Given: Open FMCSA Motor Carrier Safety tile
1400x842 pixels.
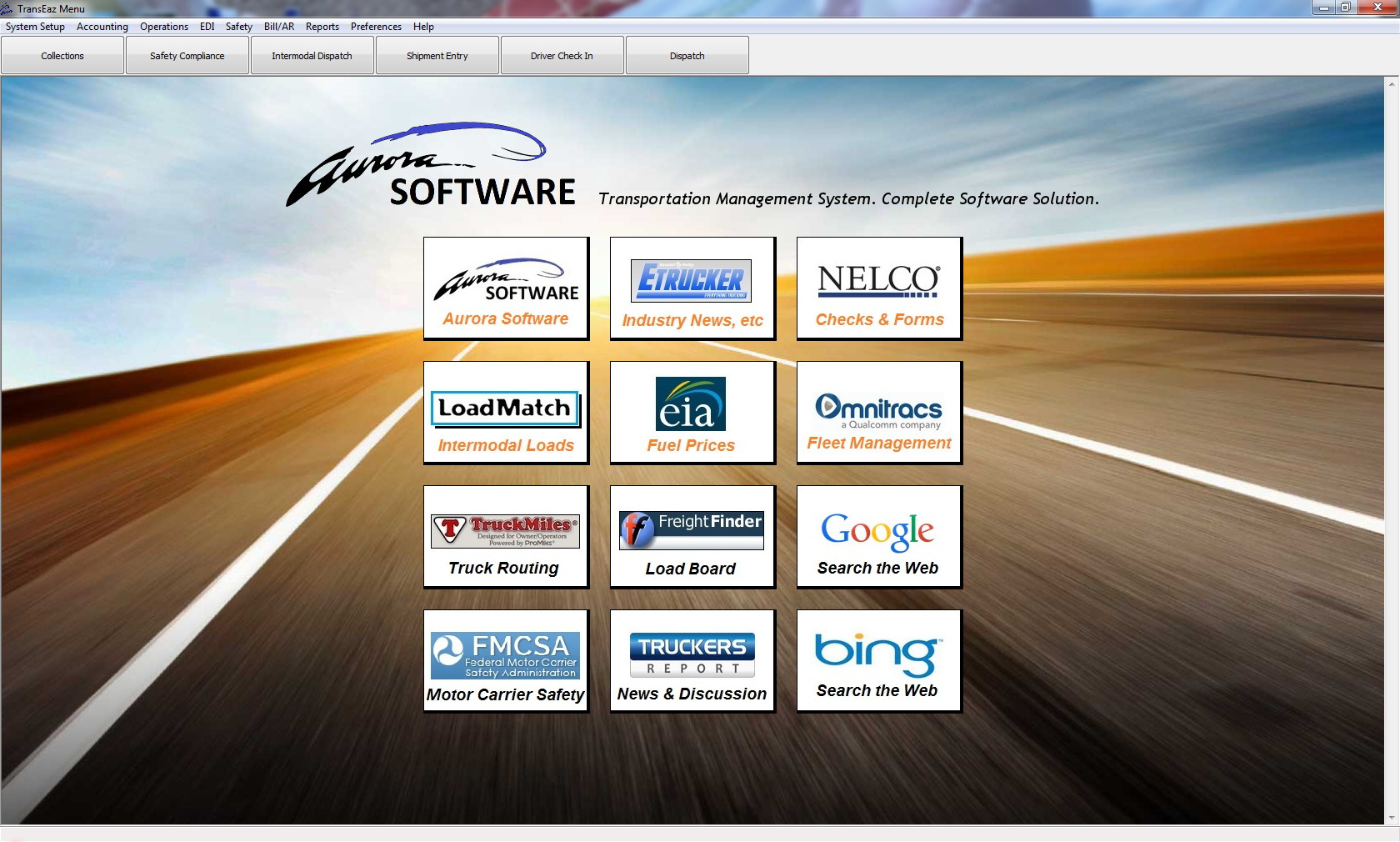Looking at the screenshot, I should tap(506, 661).
